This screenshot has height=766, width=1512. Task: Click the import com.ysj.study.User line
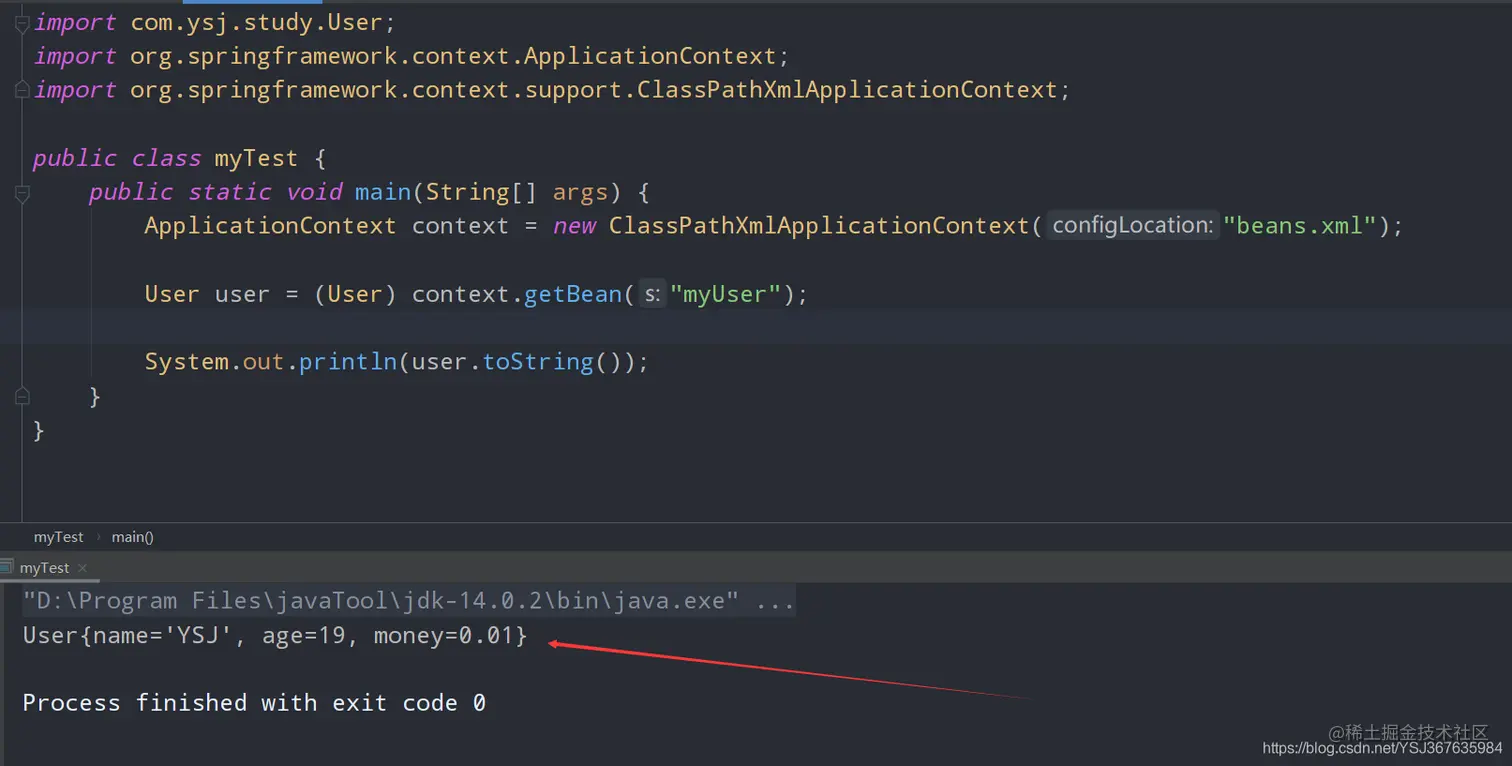[215, 22]
